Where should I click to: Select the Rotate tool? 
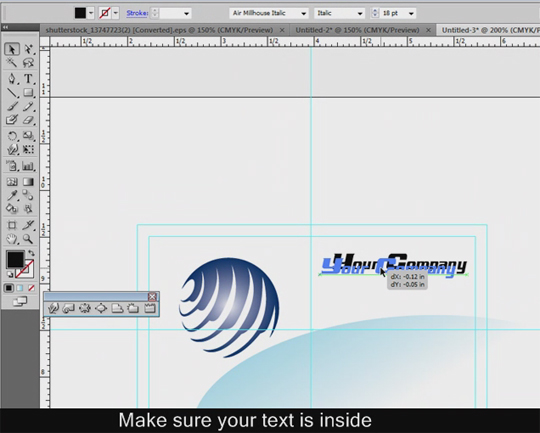[x=12, y=136]
